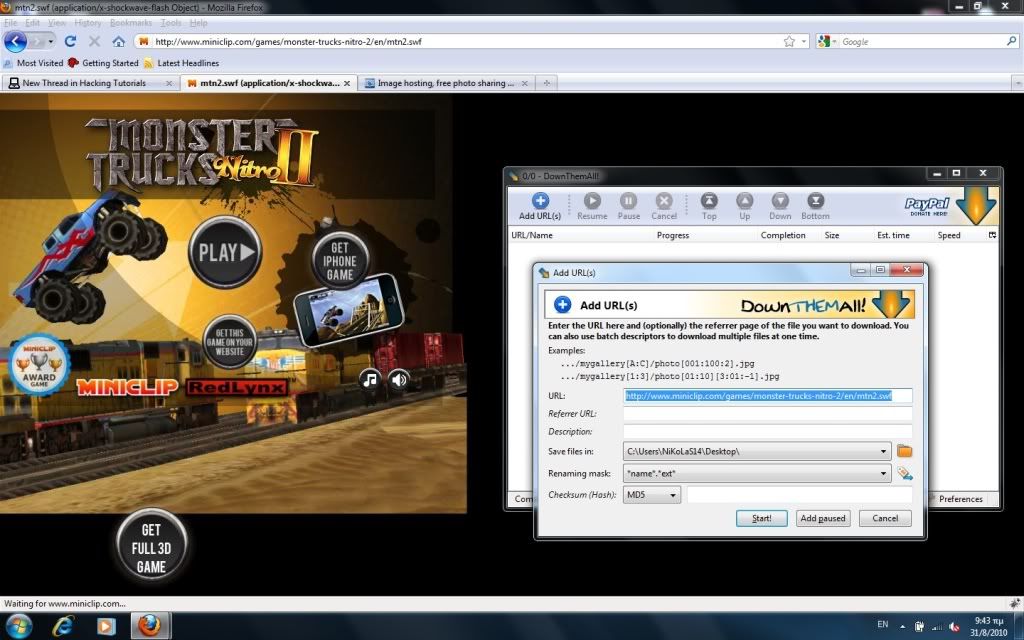1024x640 pixels.
Task: Go back with Firefox back arrow
Action: point(15,41)
